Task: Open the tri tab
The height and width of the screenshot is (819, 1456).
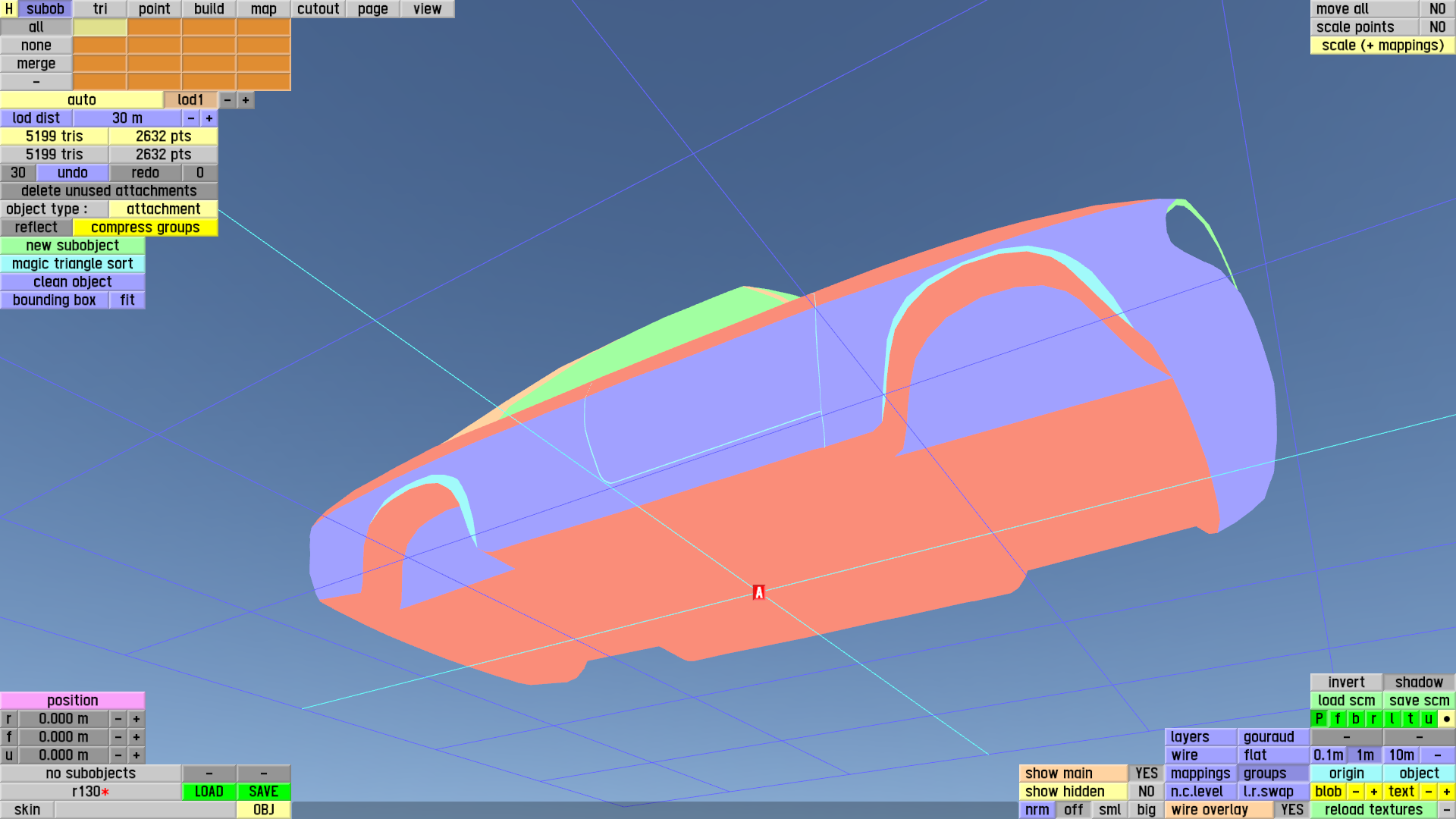Action: tap(100, 9)
